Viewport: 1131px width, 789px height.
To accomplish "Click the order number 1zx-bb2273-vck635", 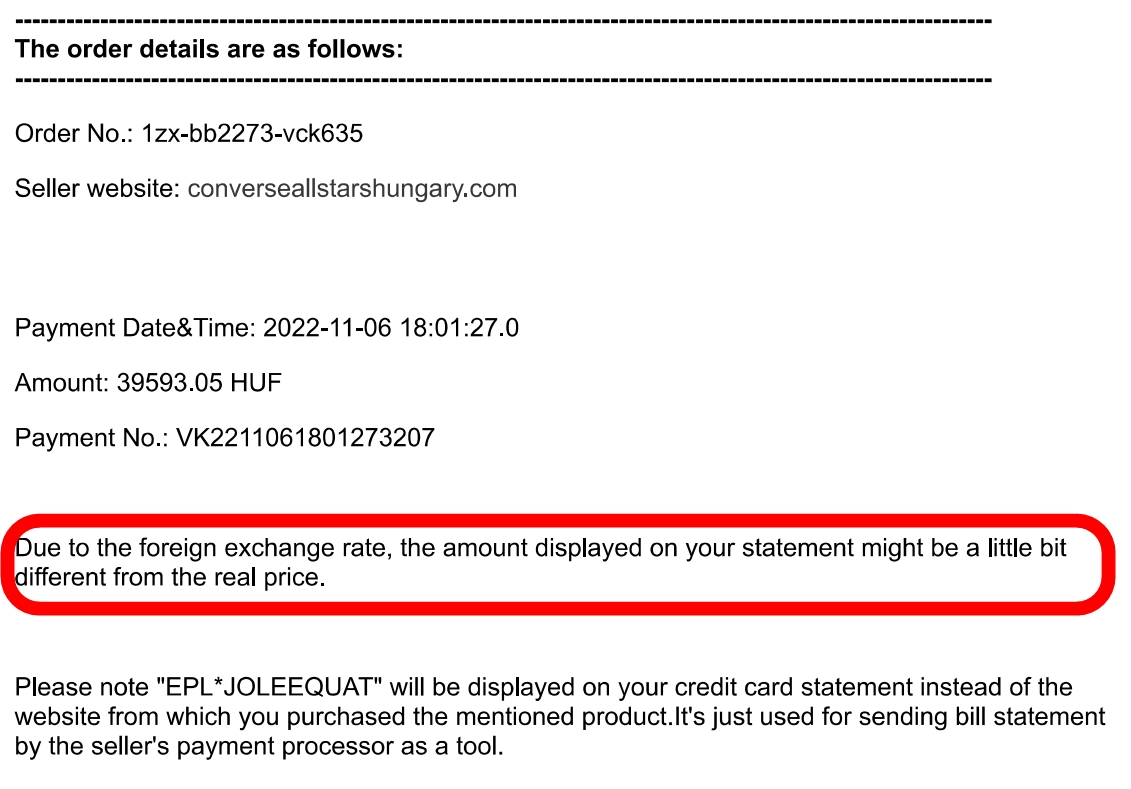I will tap(252, 133).
